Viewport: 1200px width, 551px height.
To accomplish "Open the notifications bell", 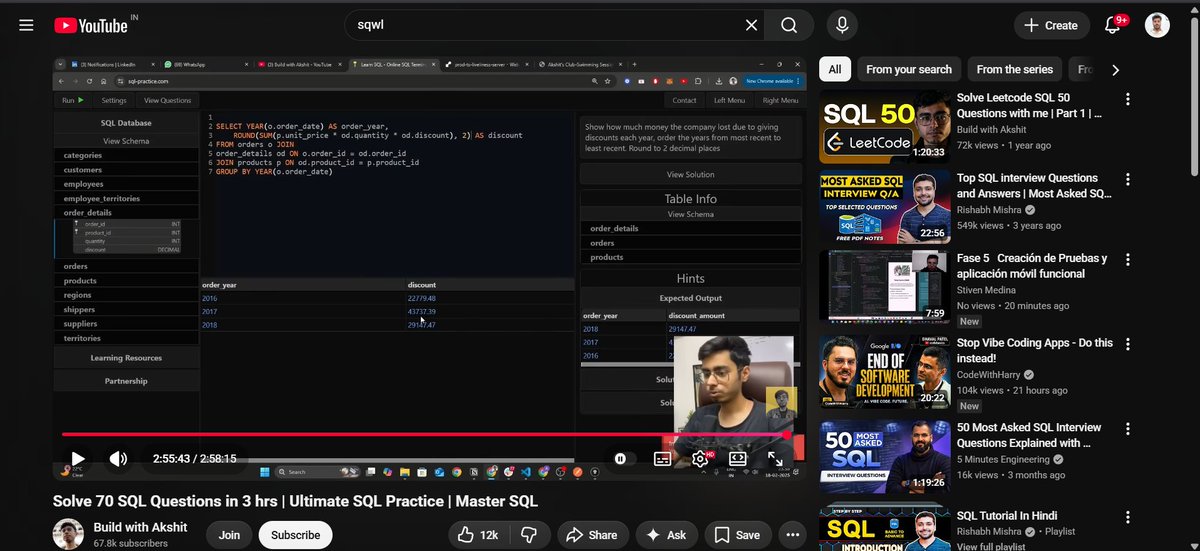I will (1114, 25).
